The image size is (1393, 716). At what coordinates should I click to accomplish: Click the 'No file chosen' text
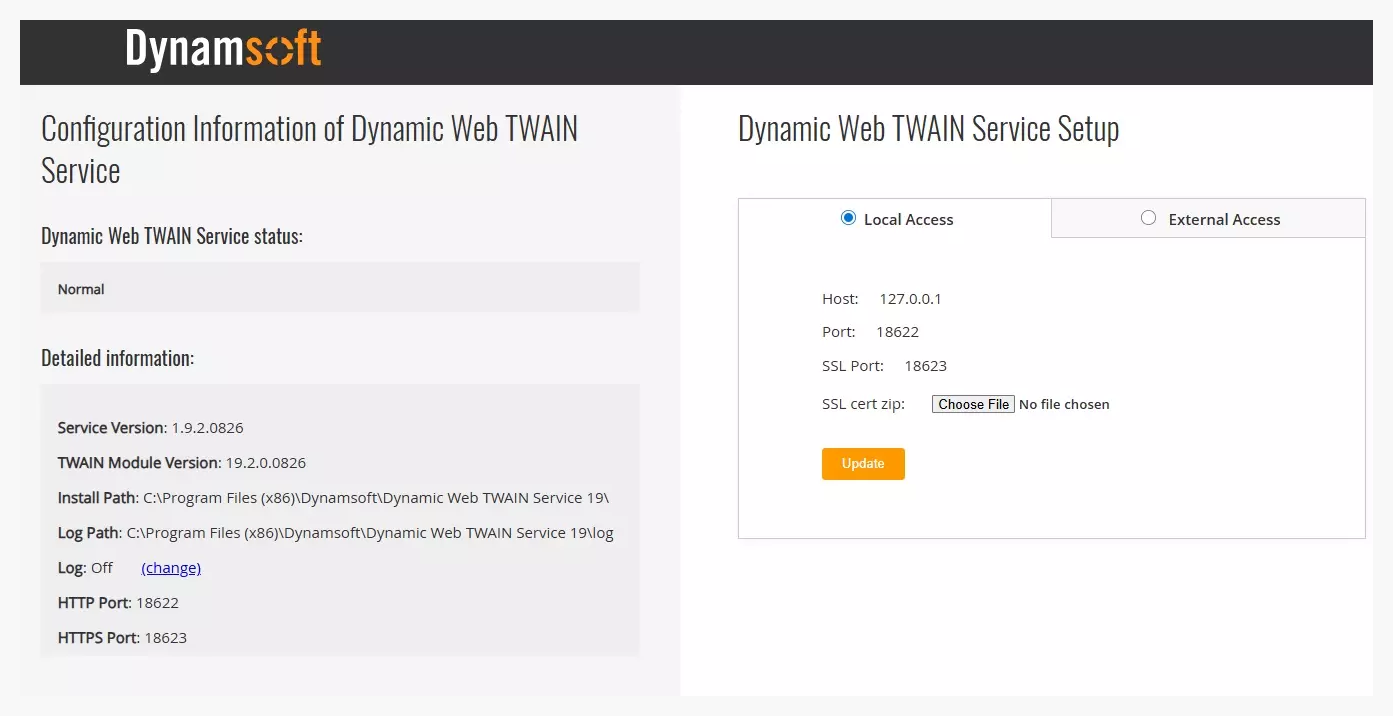(1064, 404)
